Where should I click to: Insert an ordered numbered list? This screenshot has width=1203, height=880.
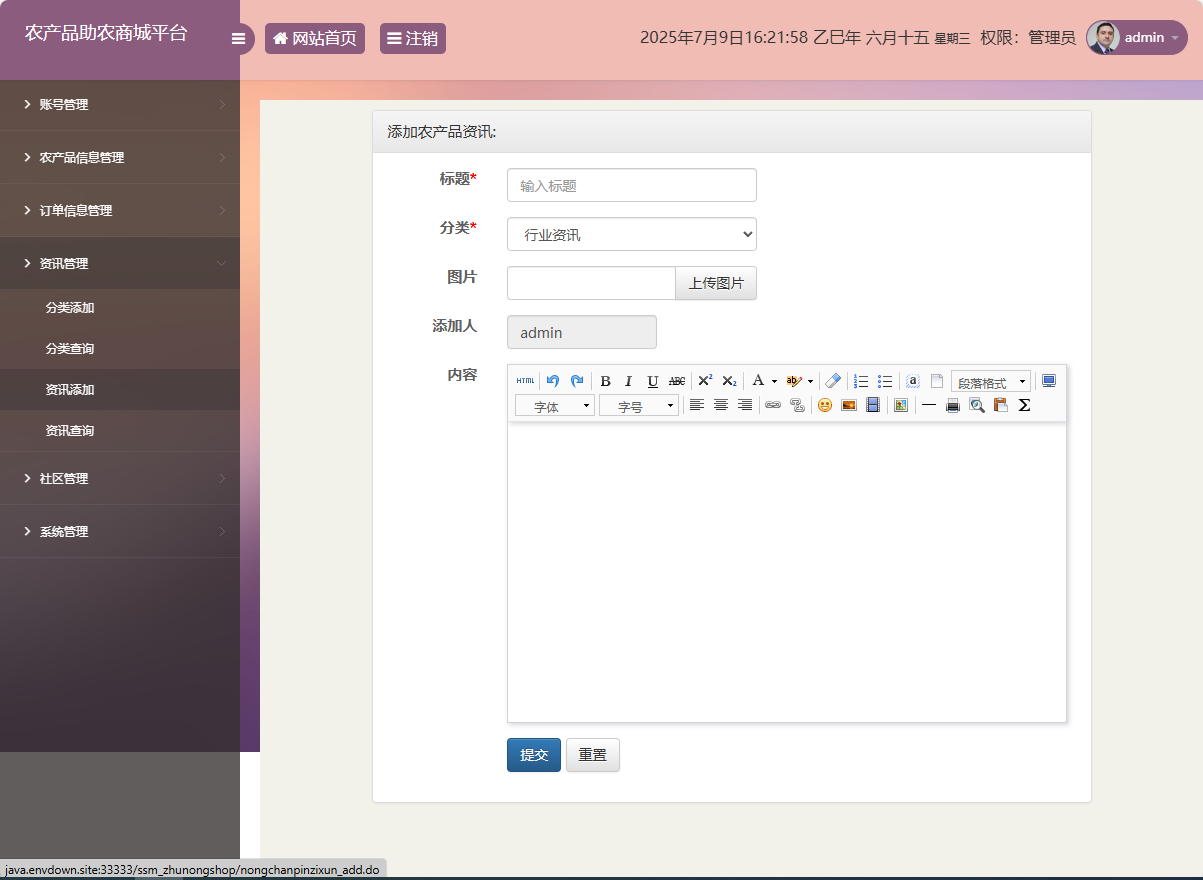point(861,381)
